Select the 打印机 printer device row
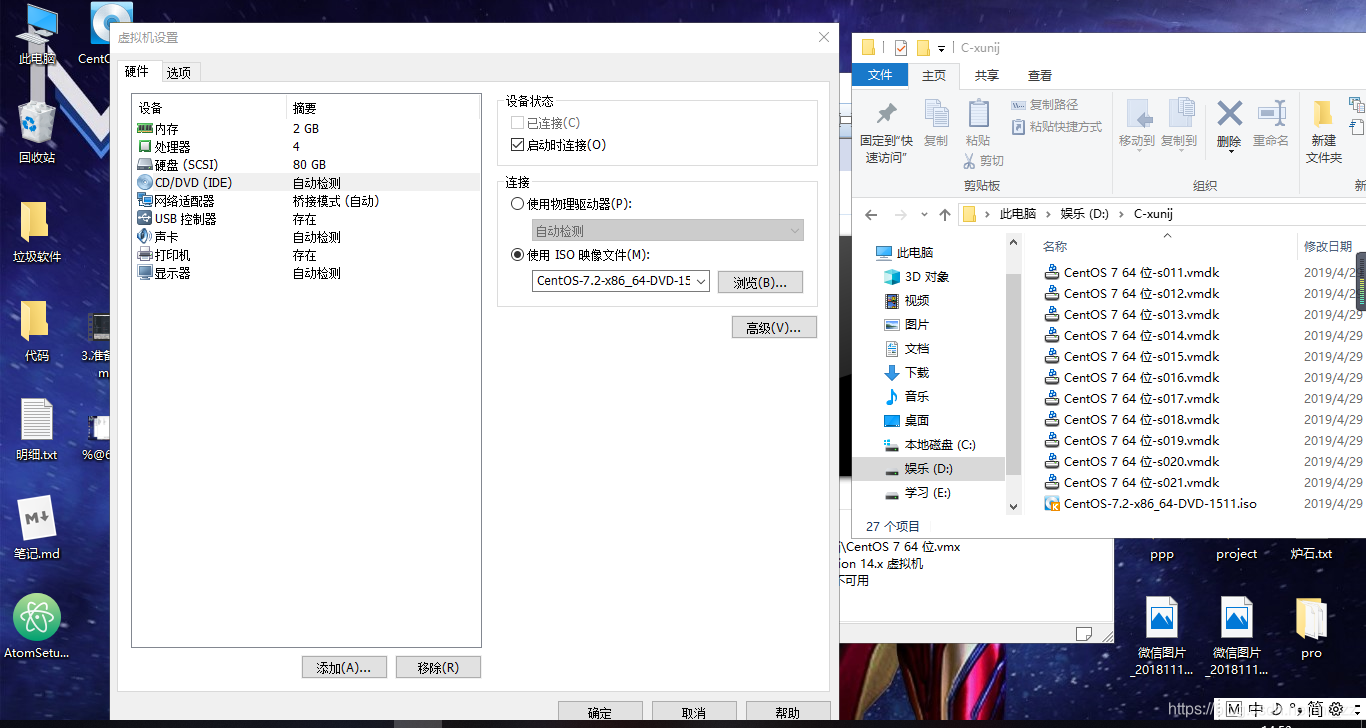Image resolution: width=1366 pixels, height=728 pixels. [x=306, y=255]
